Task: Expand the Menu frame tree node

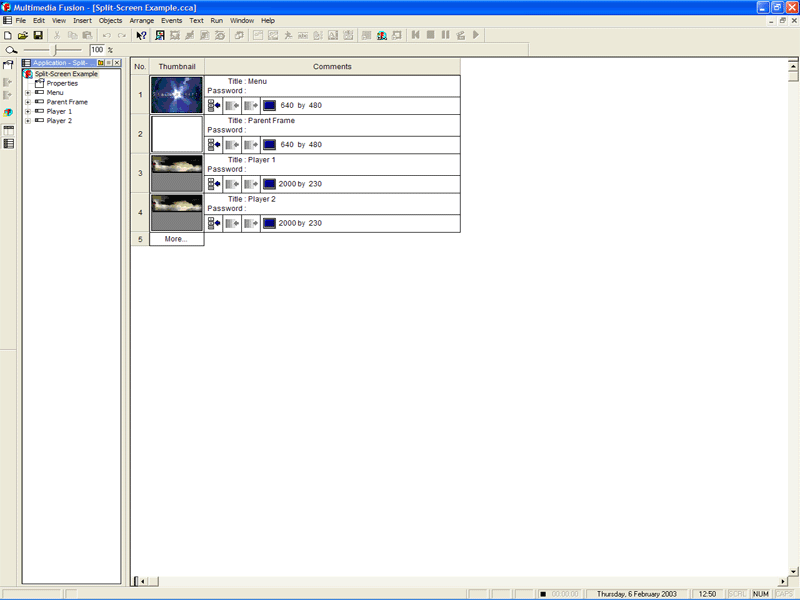Action: [28, 93]
